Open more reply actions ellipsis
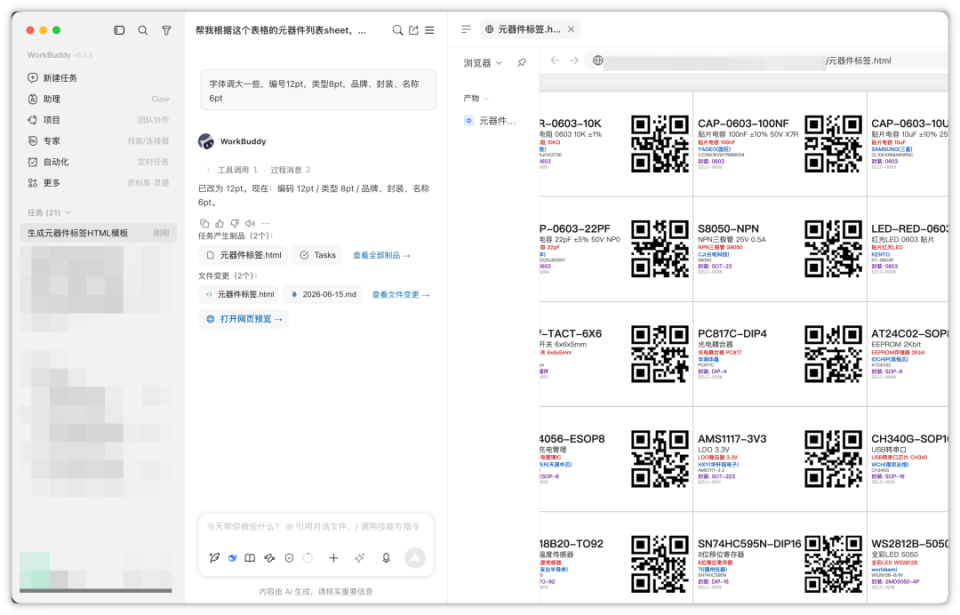960x615 pixels. coord(265,224)
